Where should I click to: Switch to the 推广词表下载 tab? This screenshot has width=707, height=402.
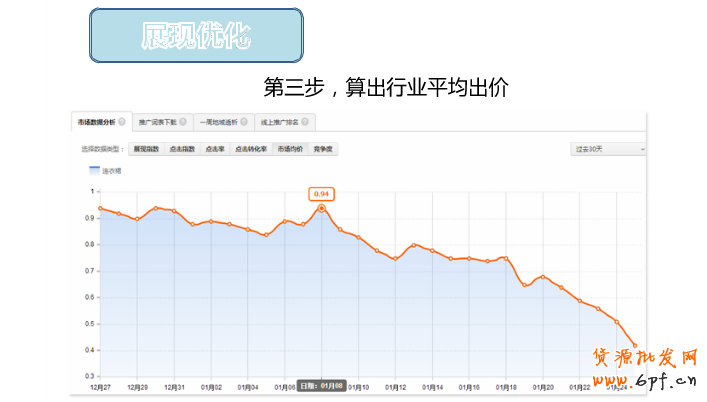tap(158, 122)
